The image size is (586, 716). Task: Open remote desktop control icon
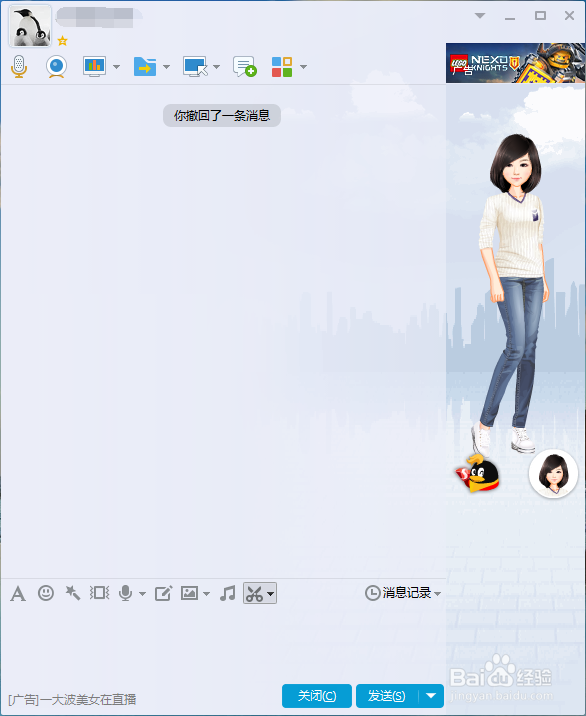click(195, 67)
